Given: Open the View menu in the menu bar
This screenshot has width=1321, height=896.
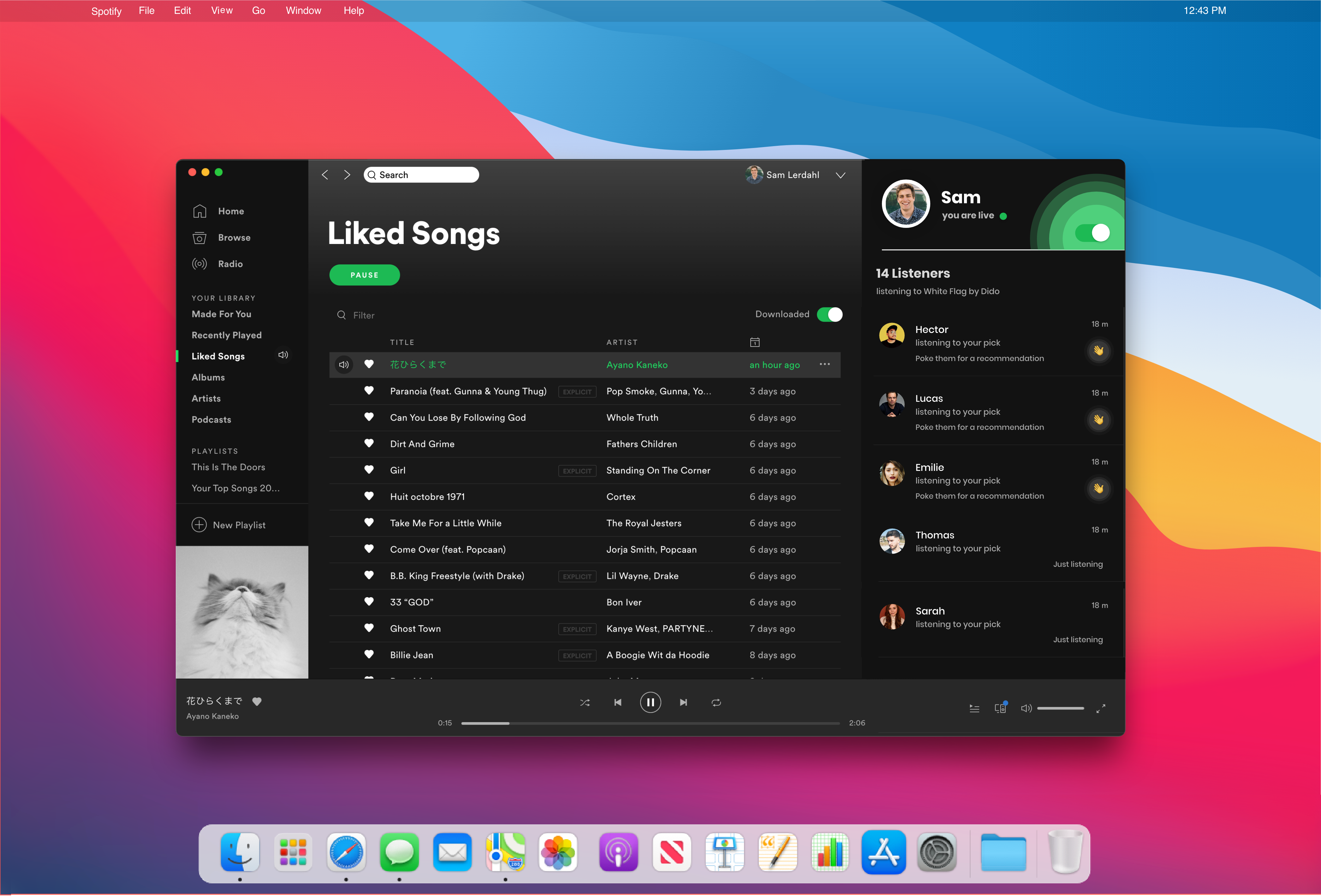Looking at the screenshot, I should (222, 11).
